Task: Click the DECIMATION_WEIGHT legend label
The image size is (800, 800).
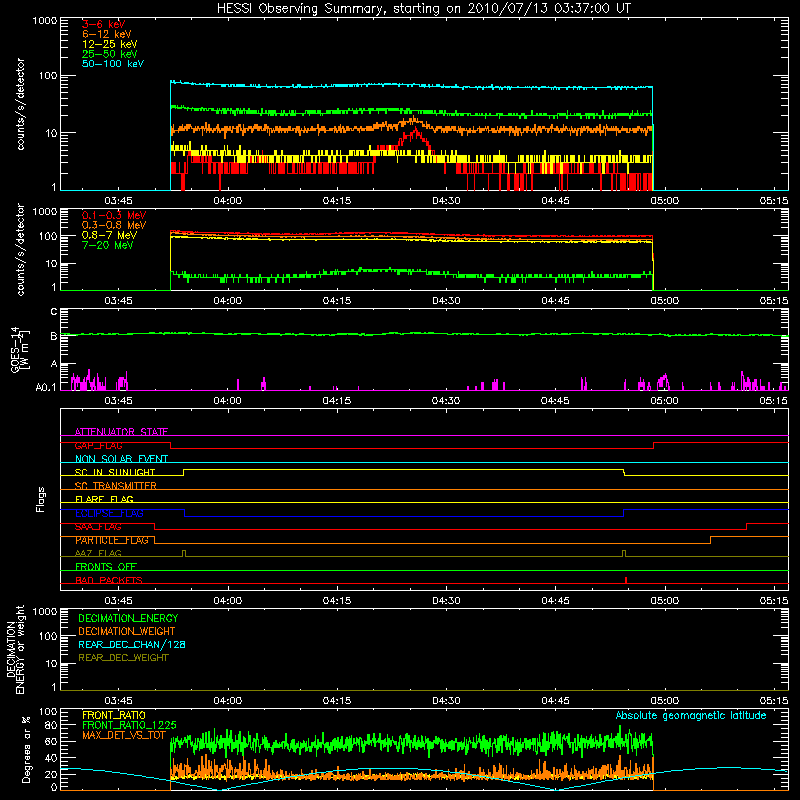Action: tap(127, 631)
